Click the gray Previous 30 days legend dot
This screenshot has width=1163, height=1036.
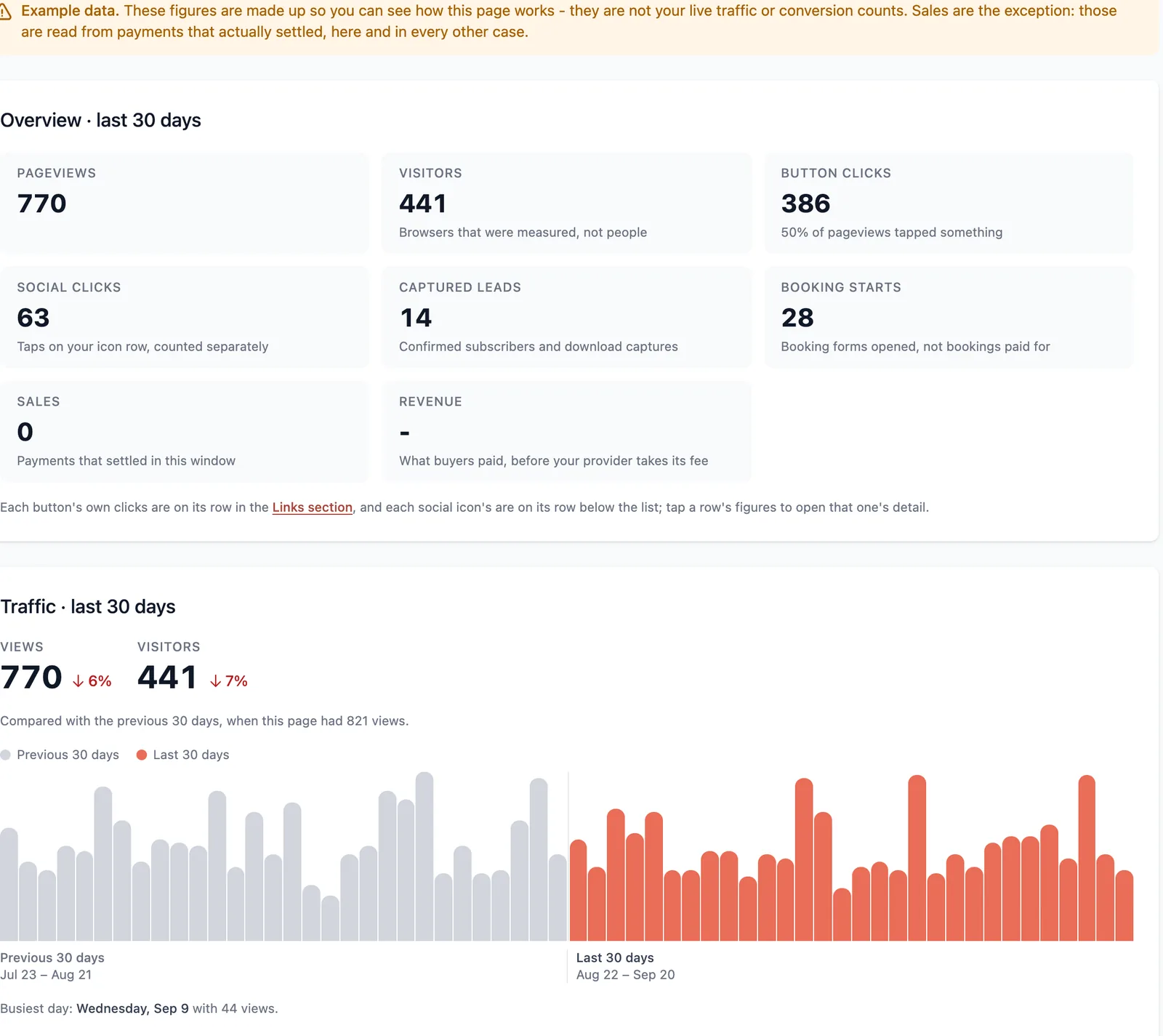(6, 755)
